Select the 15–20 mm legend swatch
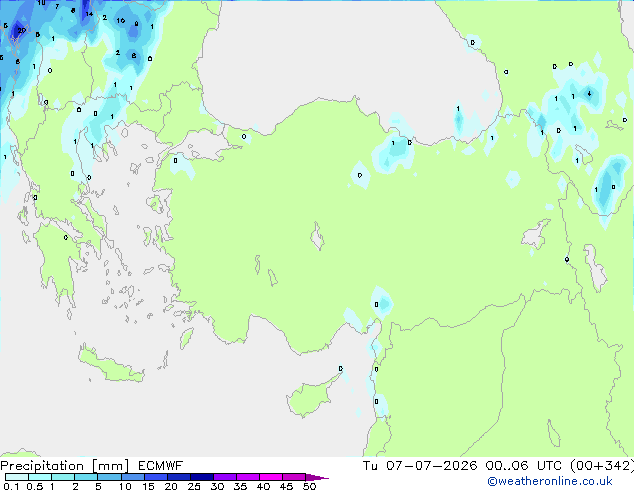The image size is (634, 490). [x=156, y=477]
